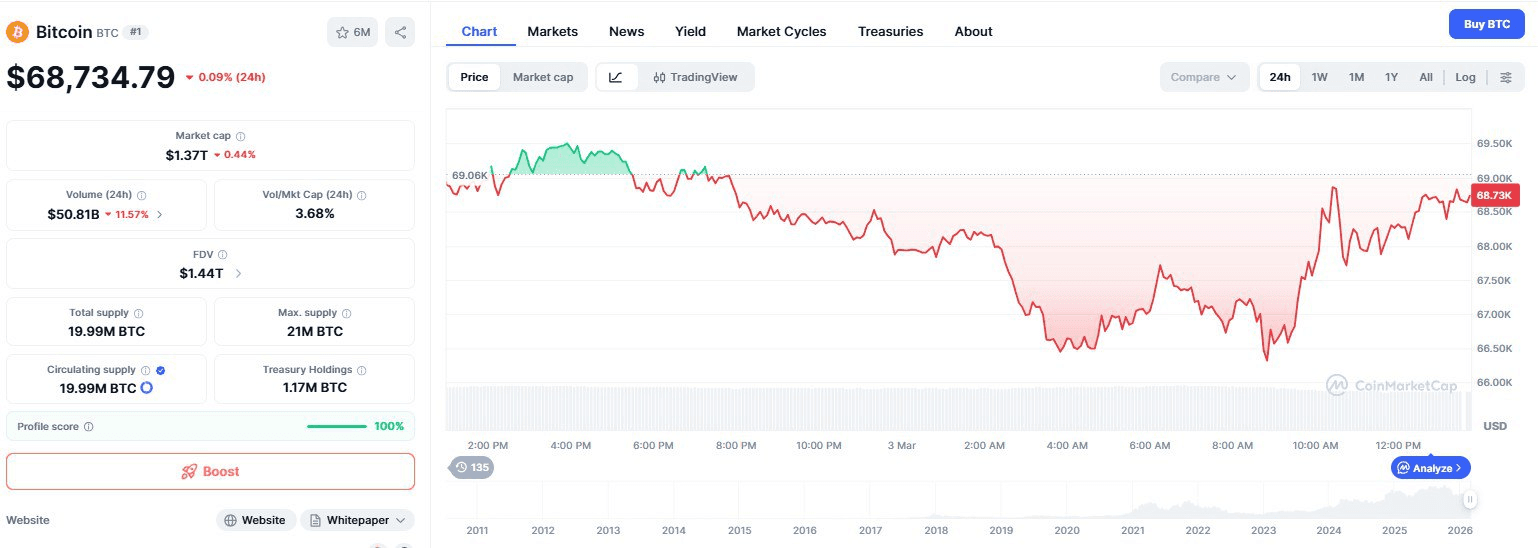
Task: Select the line chart style icon
Action: (x=616, y=77)
